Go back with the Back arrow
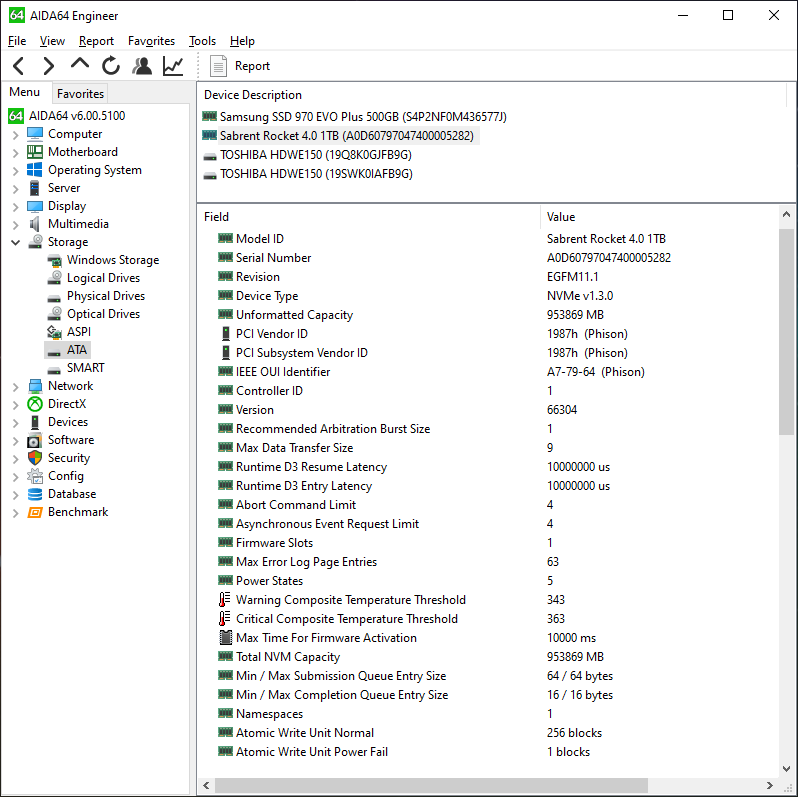The height and width of the screenshot is (797, 798). (x=18, y=66)
